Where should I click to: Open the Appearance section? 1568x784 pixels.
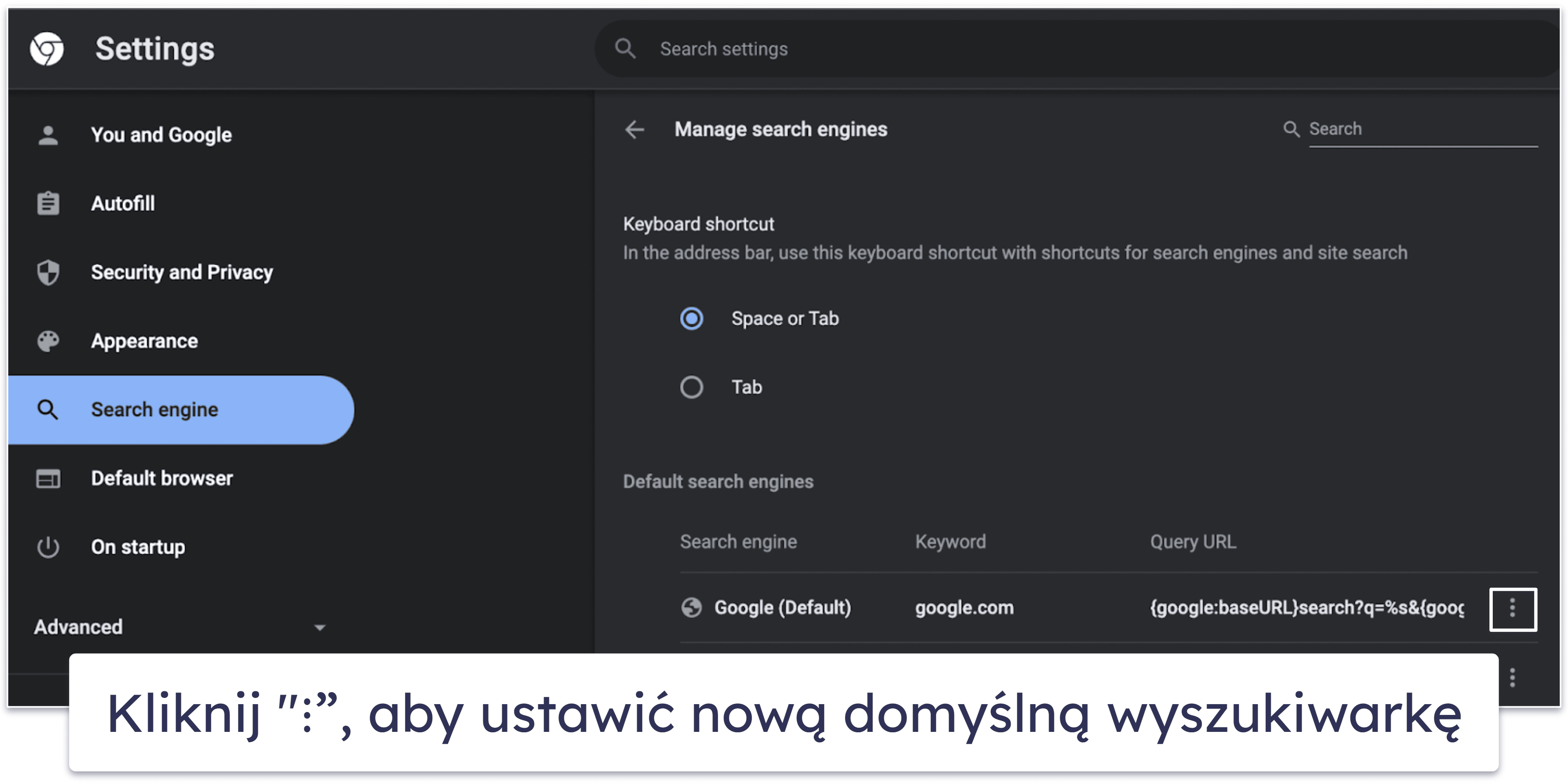pos(182,341)
